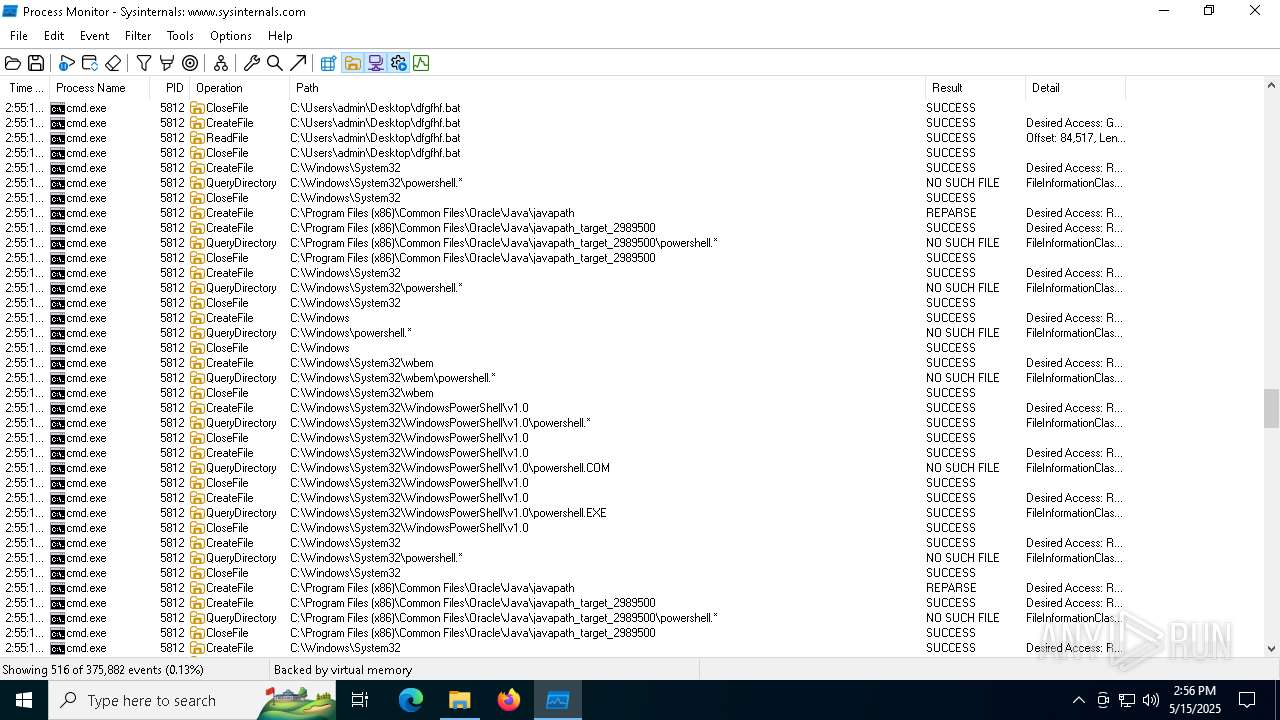This screenshot has width=1280, height=720.
Task: Toggle Show File System Activity
Action: [x=352, y=63]
